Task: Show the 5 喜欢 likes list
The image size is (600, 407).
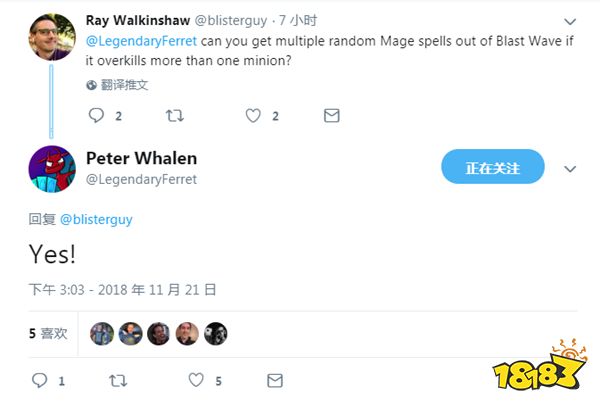Action: point(48,334)
